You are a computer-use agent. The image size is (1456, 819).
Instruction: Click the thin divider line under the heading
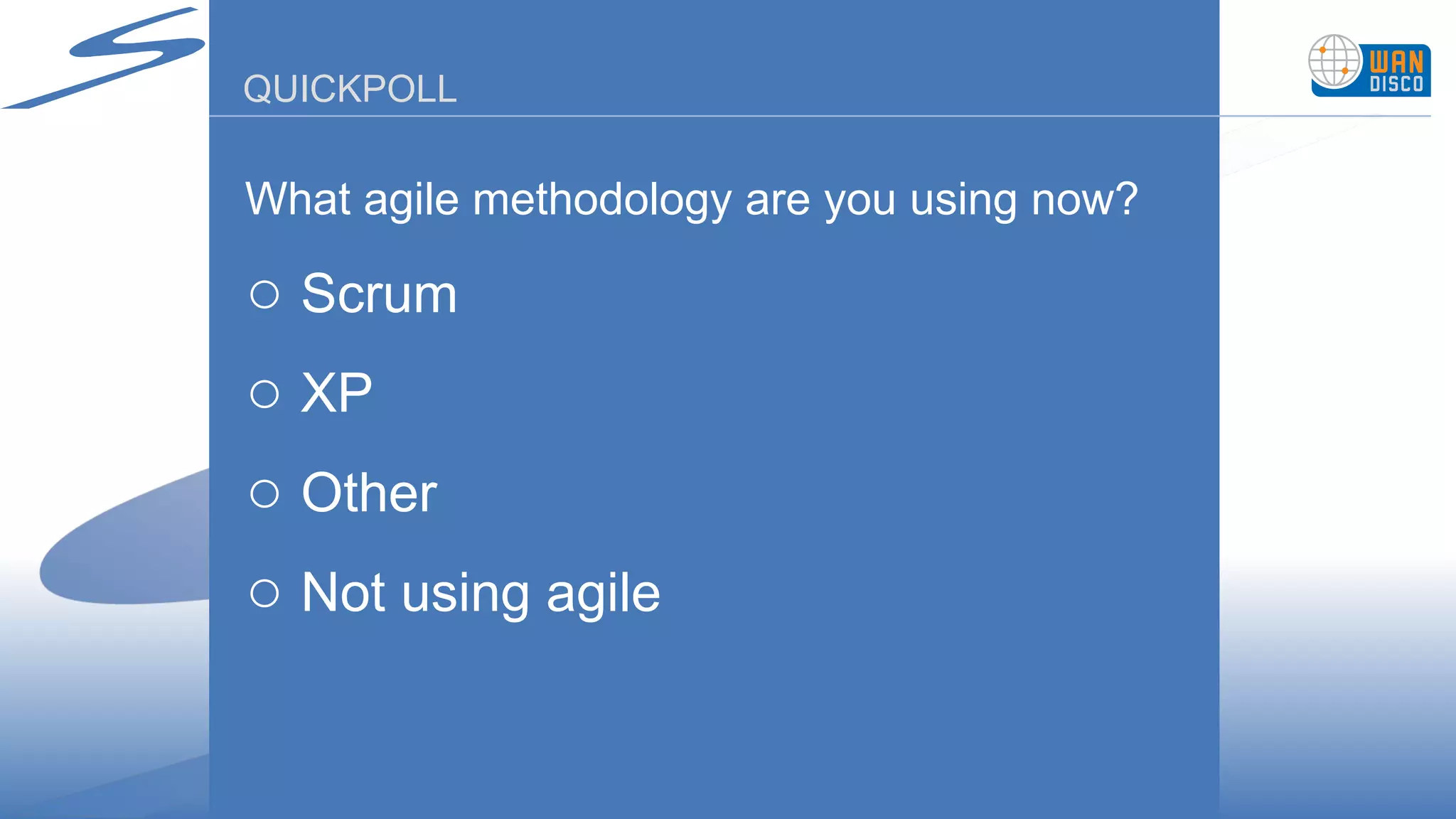click(820, 115)
